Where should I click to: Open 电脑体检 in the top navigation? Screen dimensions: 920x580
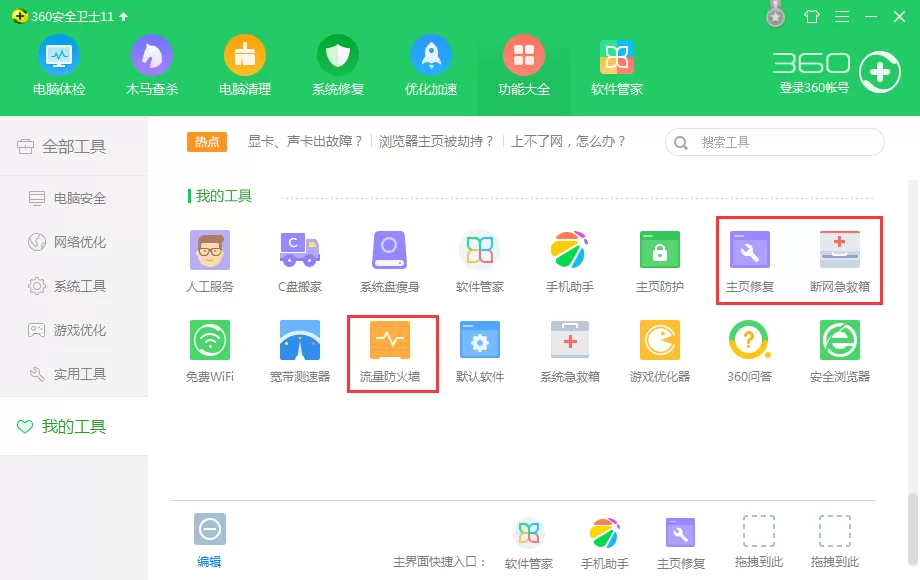(x=59, y=66)
